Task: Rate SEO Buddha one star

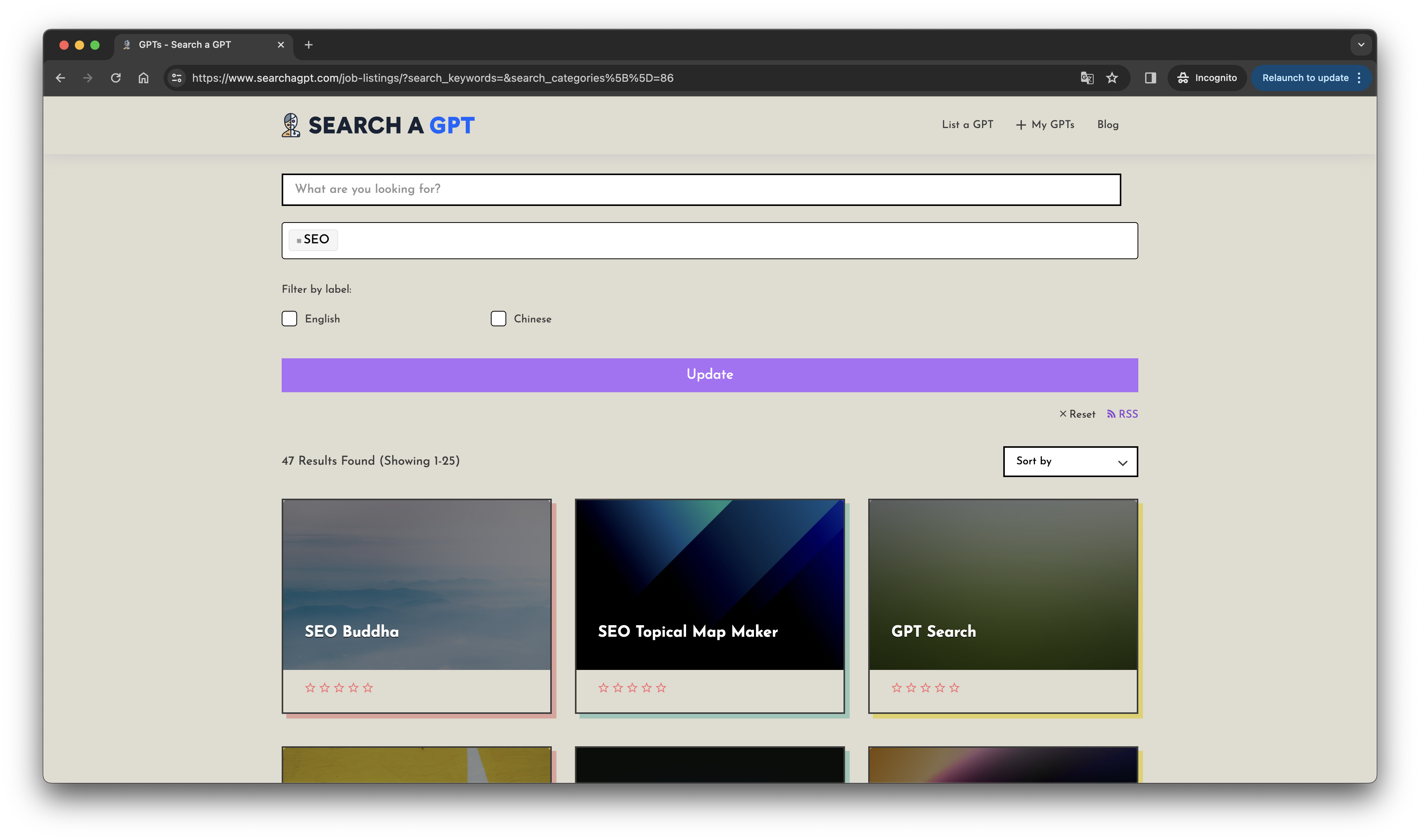Action: click(310, 688)
